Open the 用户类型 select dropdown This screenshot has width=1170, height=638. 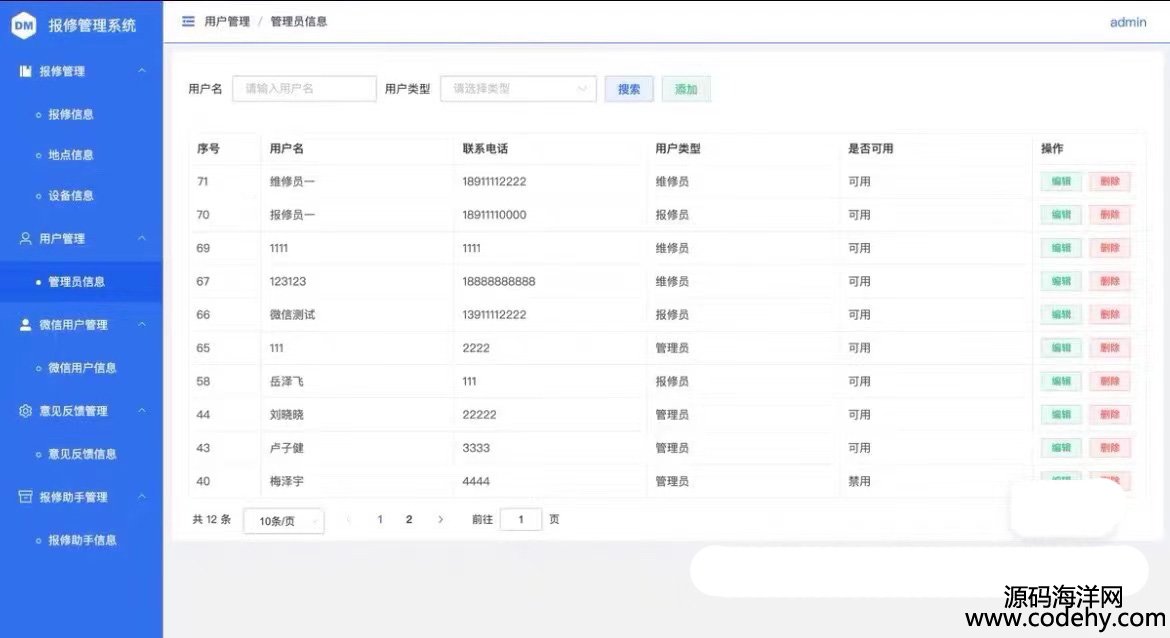click(518, 89)
